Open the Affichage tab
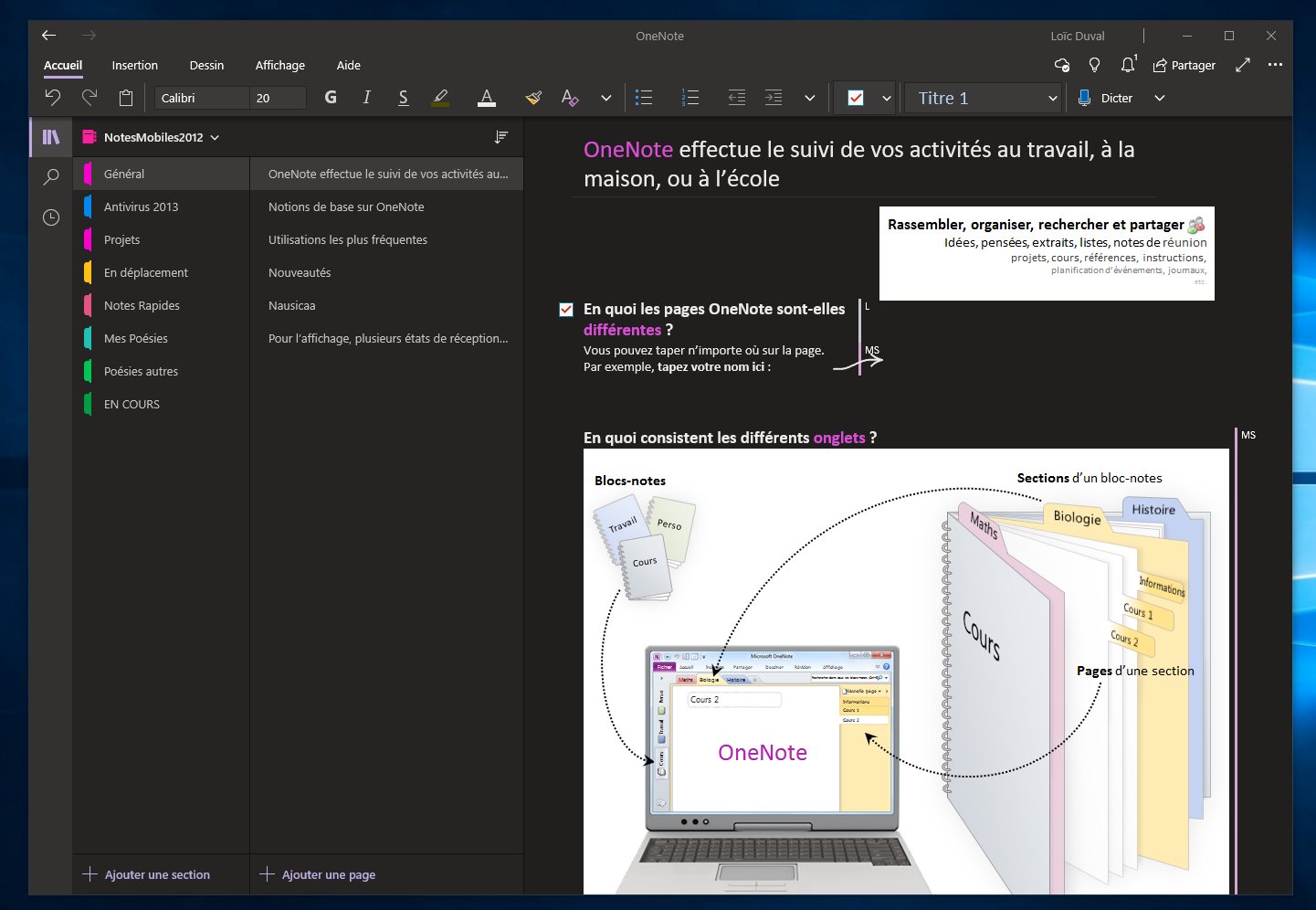This screenshot has width=1316, height=910. point(280,65)
